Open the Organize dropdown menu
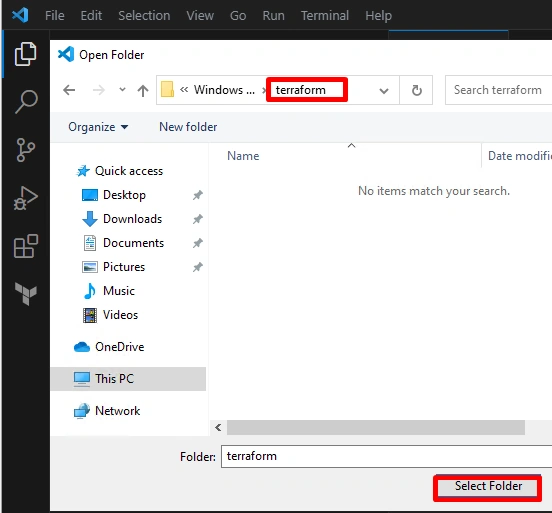This screenshot has width=552, height=513. (98, 127)
